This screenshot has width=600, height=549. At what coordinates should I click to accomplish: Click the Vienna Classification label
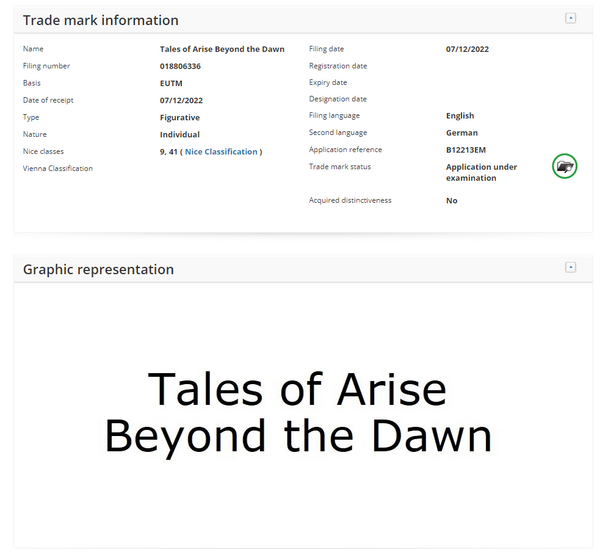point(58,168)
